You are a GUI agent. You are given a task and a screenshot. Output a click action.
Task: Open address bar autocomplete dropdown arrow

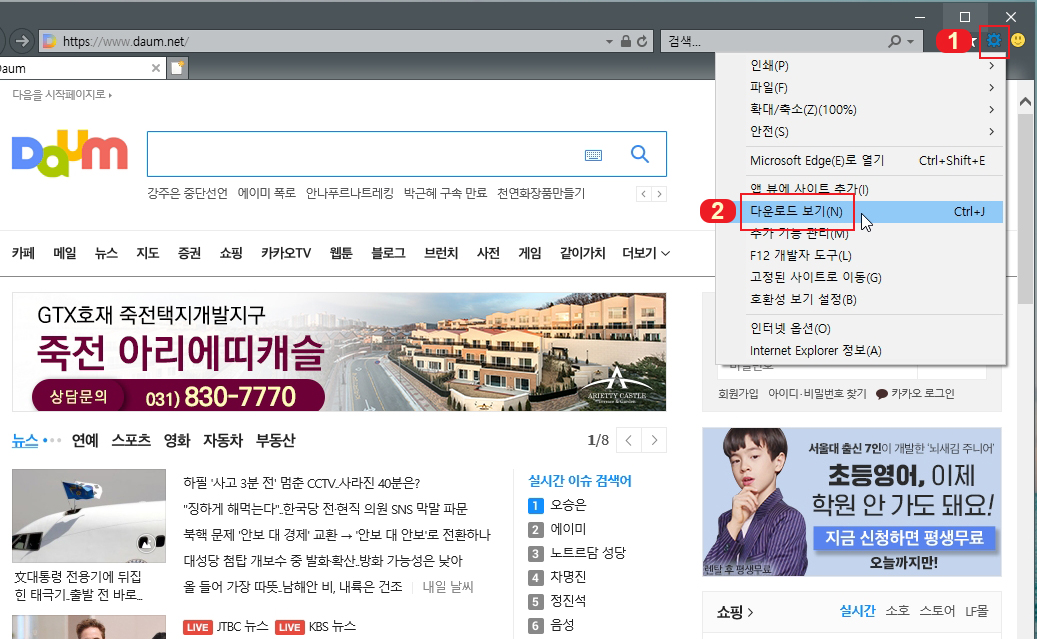(x=609, y=42)
